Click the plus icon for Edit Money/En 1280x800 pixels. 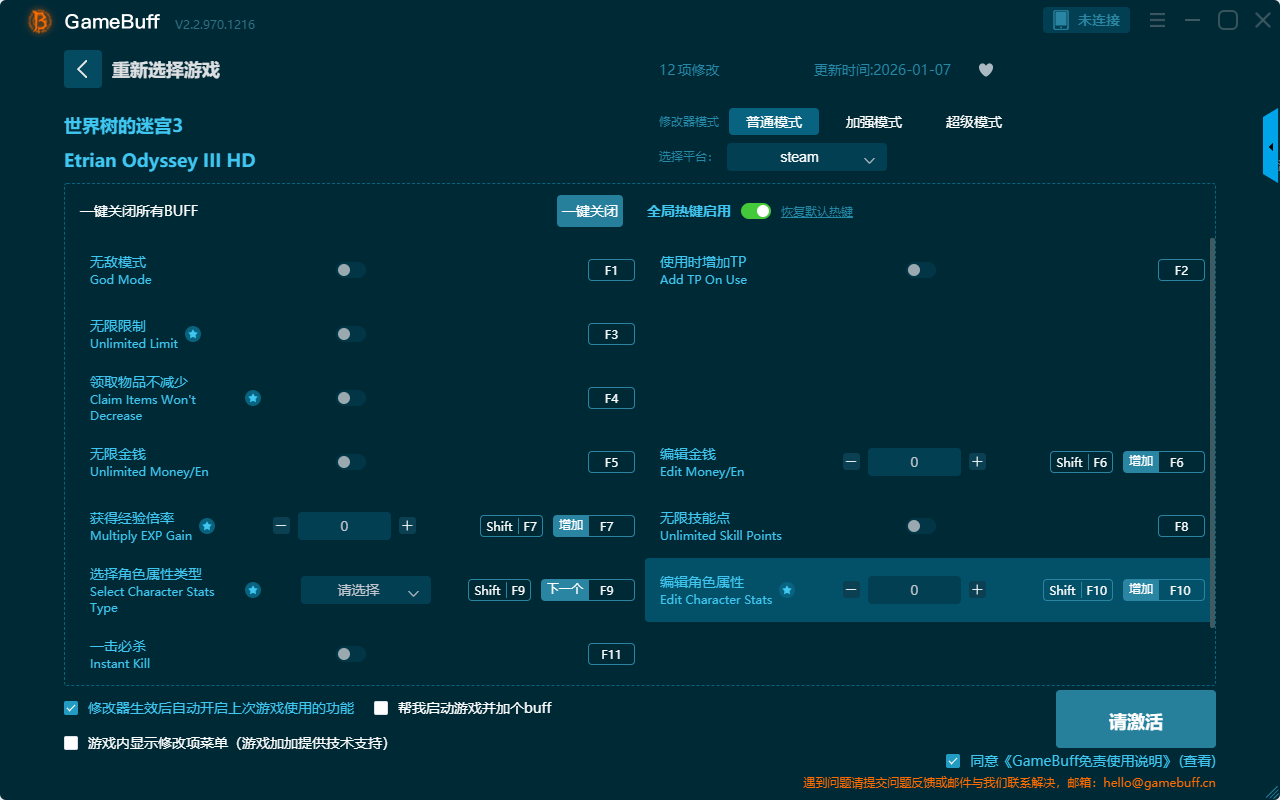tap(978, 462)
